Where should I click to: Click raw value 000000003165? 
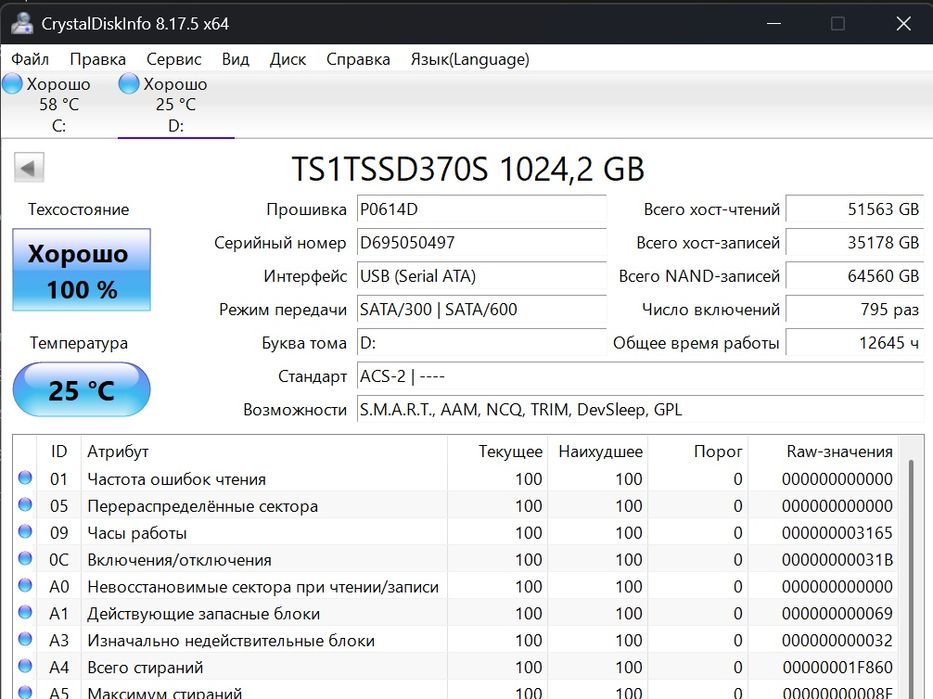click(837, 532)
